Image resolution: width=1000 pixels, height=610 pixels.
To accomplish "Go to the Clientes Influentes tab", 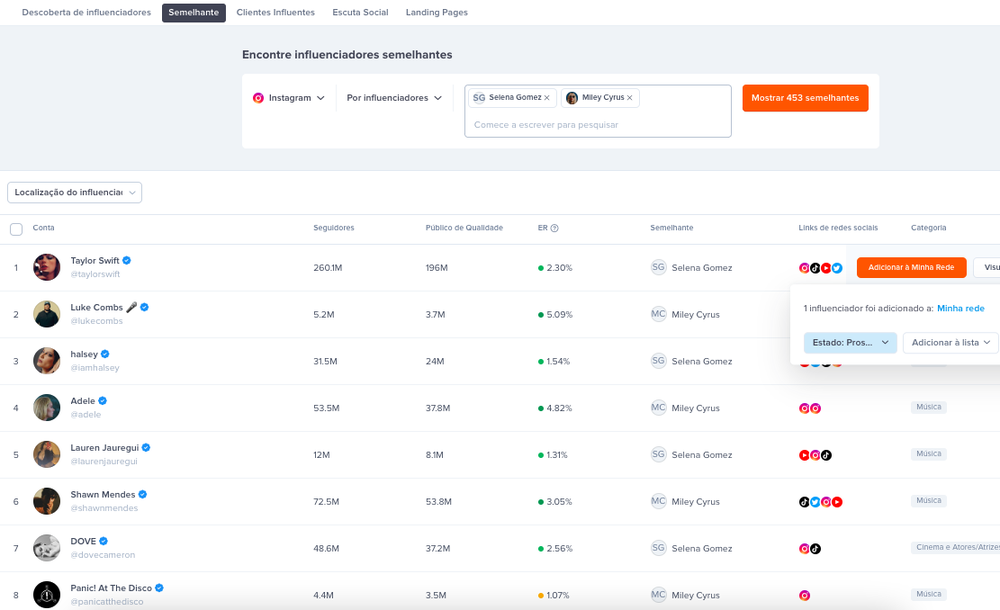I will point(276,12).
